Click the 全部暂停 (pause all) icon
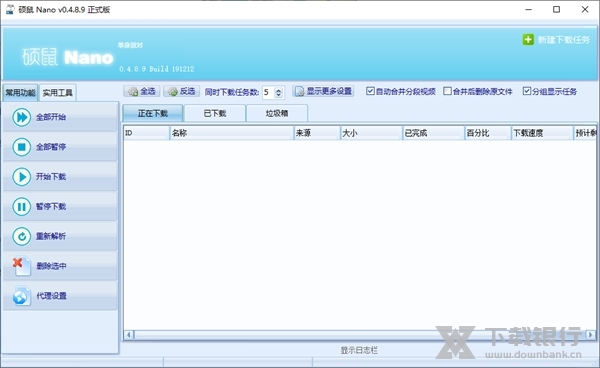600x368 pixels. click(21, 147)
